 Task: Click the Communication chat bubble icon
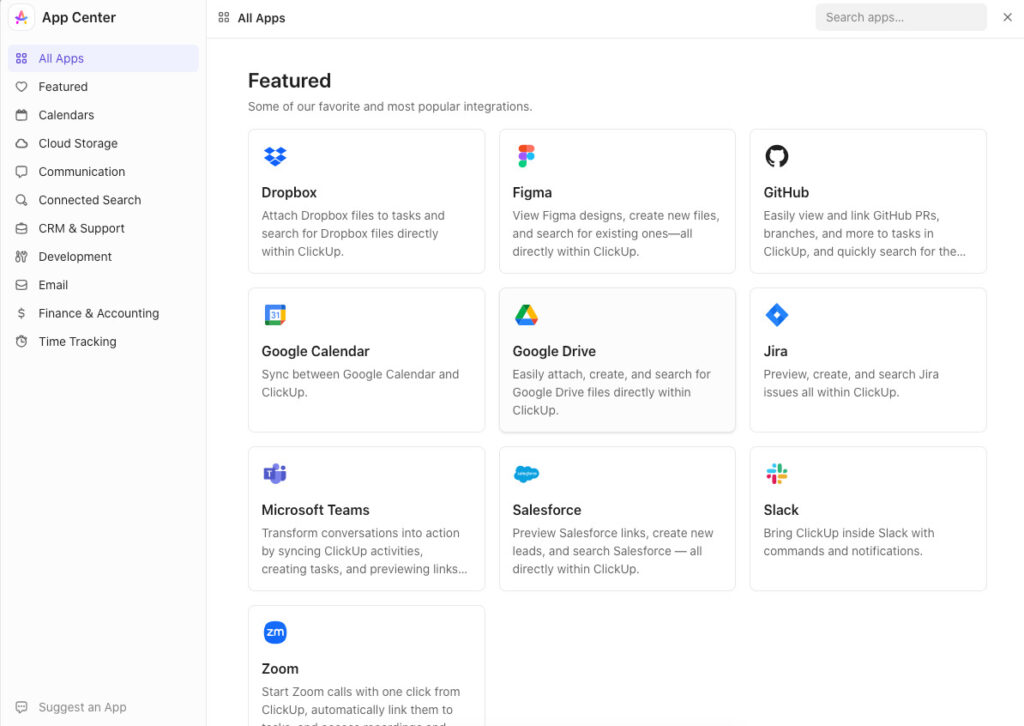pos(22,172)
